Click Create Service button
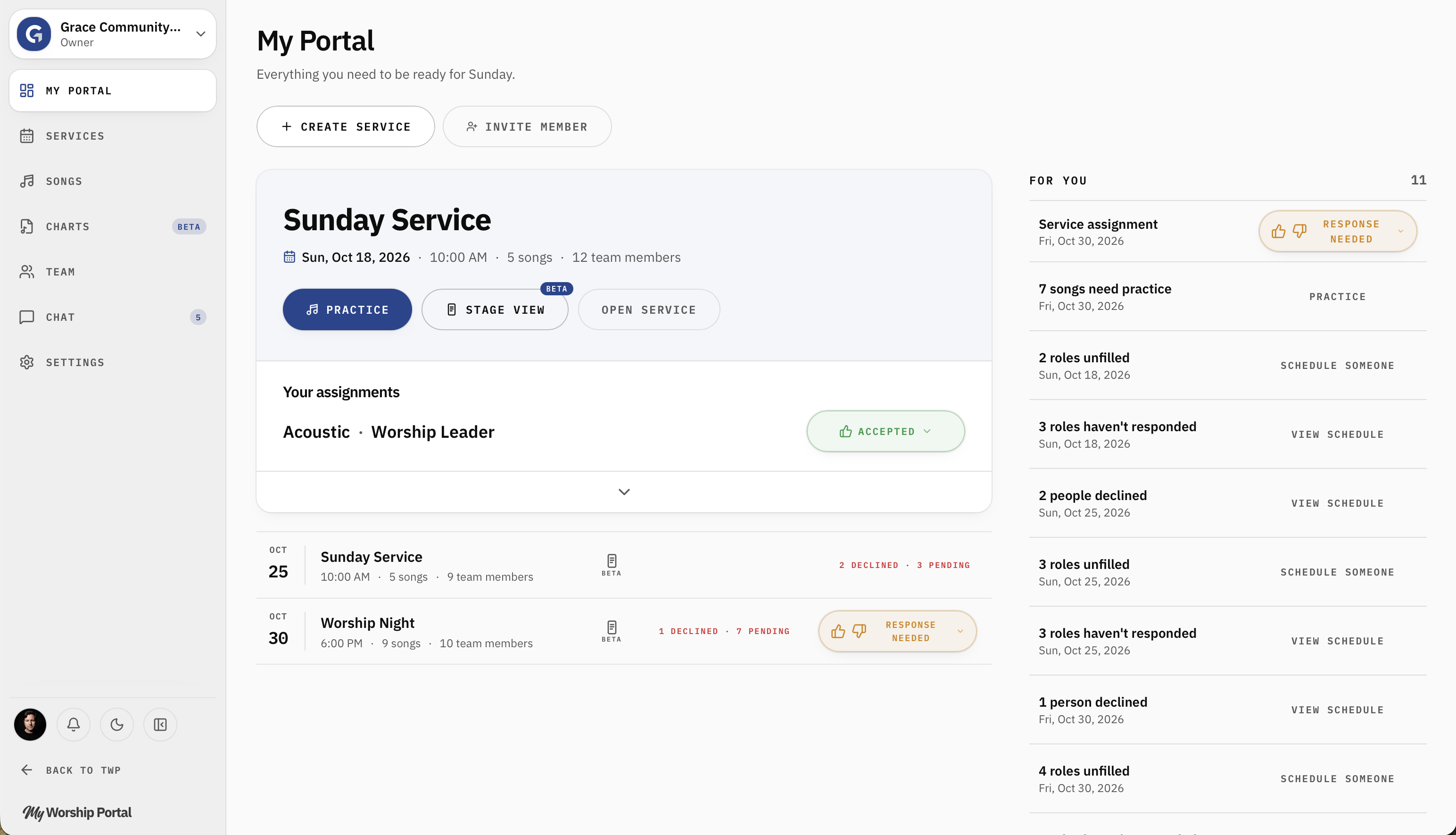Viewport: 1456px width, 835px height. click(346, 127)
